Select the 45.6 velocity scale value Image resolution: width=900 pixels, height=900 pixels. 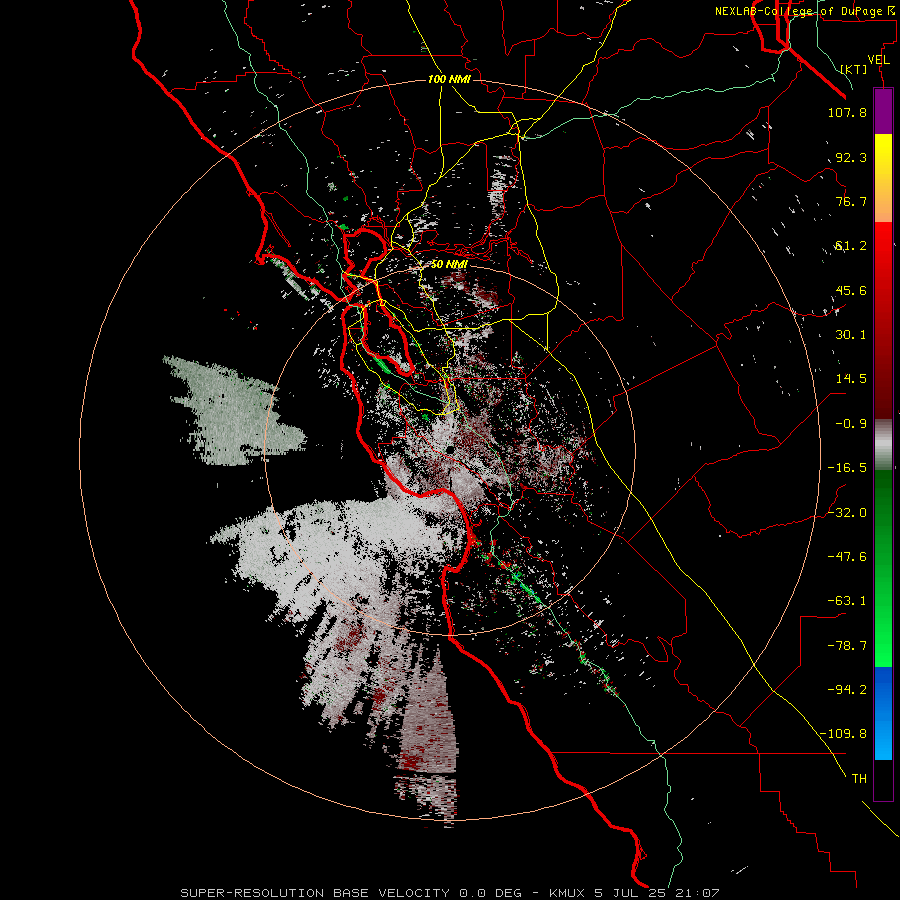[851, 290]
